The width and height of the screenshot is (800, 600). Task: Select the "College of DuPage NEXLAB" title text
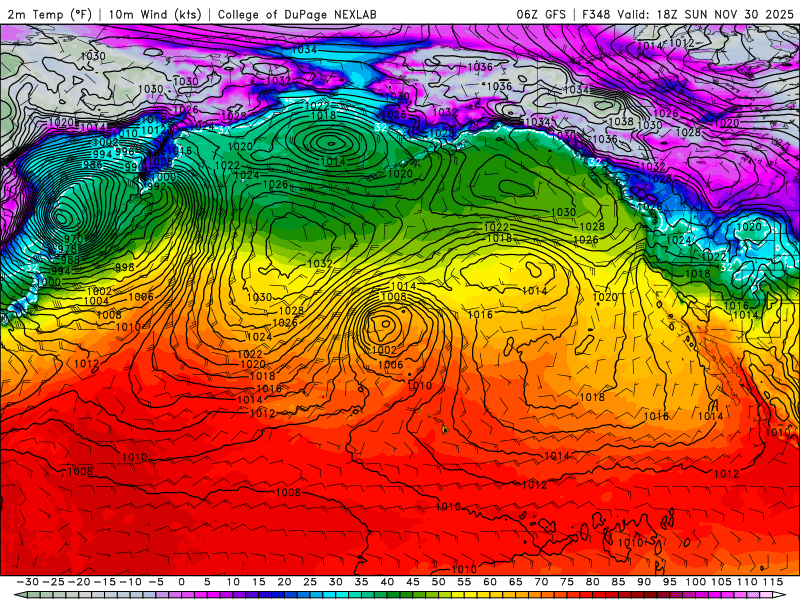[297, 14]
